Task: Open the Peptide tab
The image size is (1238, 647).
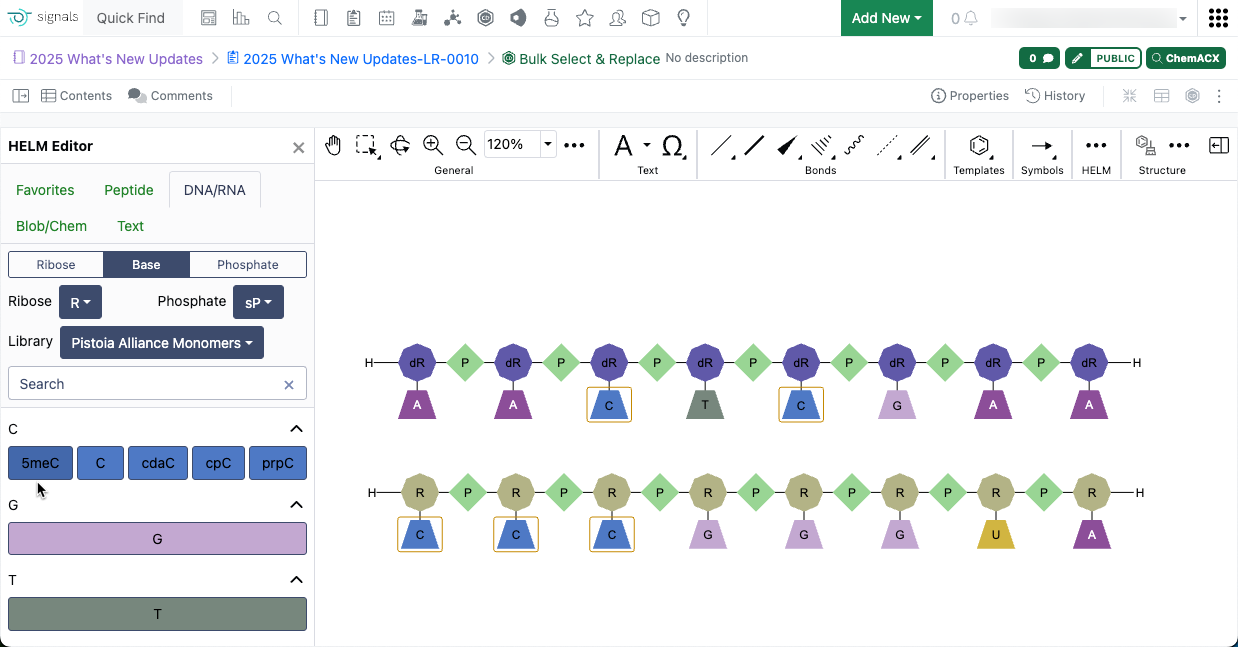Action: (129, 190)
